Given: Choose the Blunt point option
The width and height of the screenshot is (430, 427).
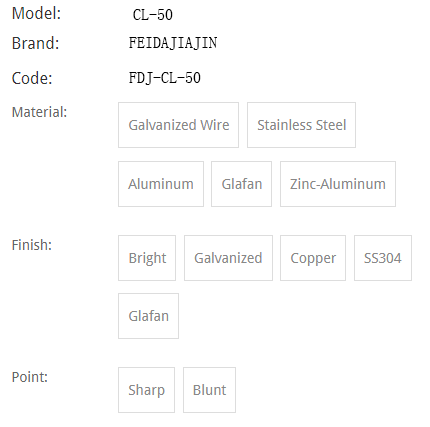Looking at the screenshot, I should [x=209, y=390].
